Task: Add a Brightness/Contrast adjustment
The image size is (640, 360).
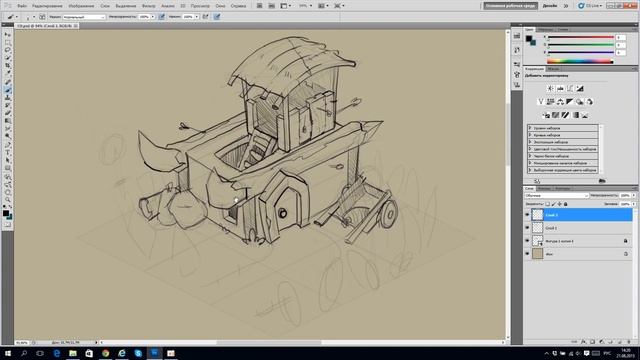Action: 550,89
